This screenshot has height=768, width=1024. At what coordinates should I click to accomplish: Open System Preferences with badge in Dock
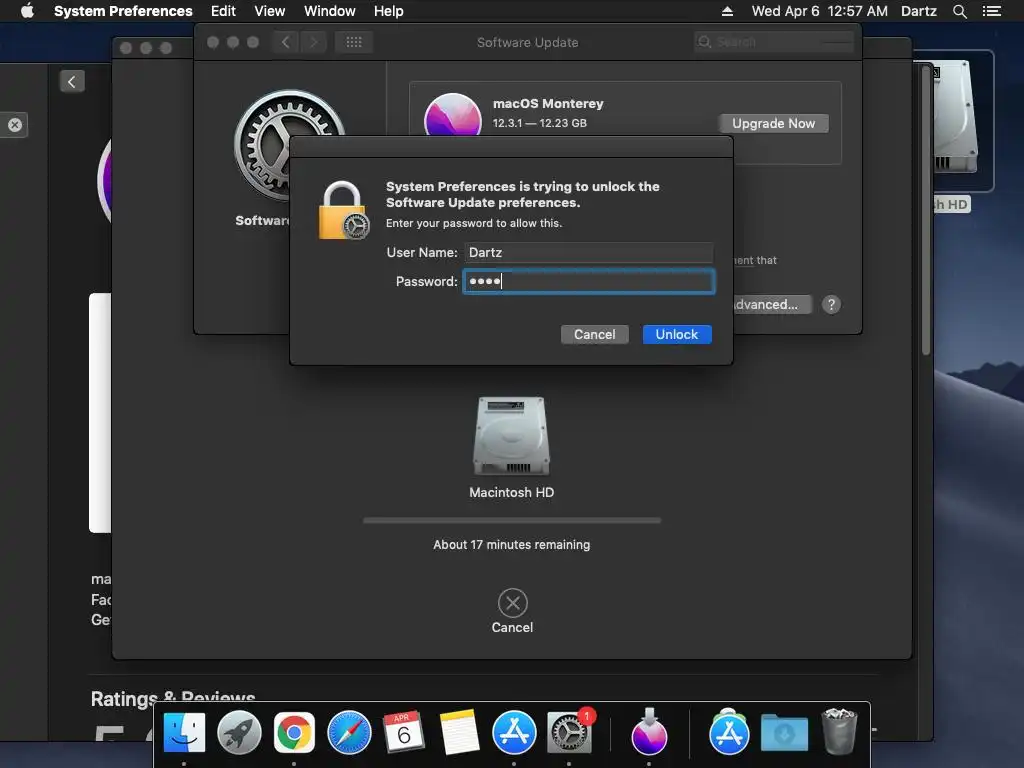click(569, 733)
